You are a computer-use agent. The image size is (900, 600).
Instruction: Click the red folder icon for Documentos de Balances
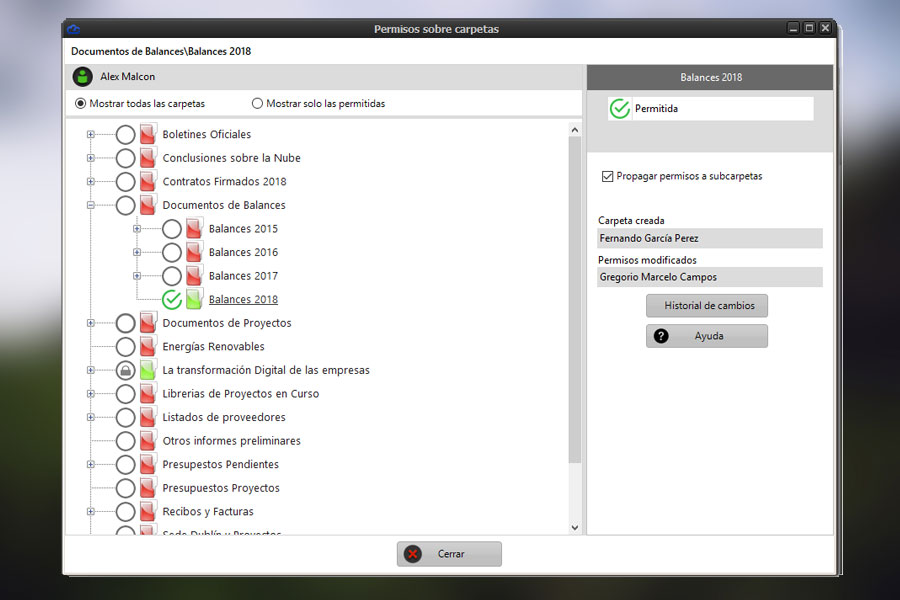coord(148,205)
